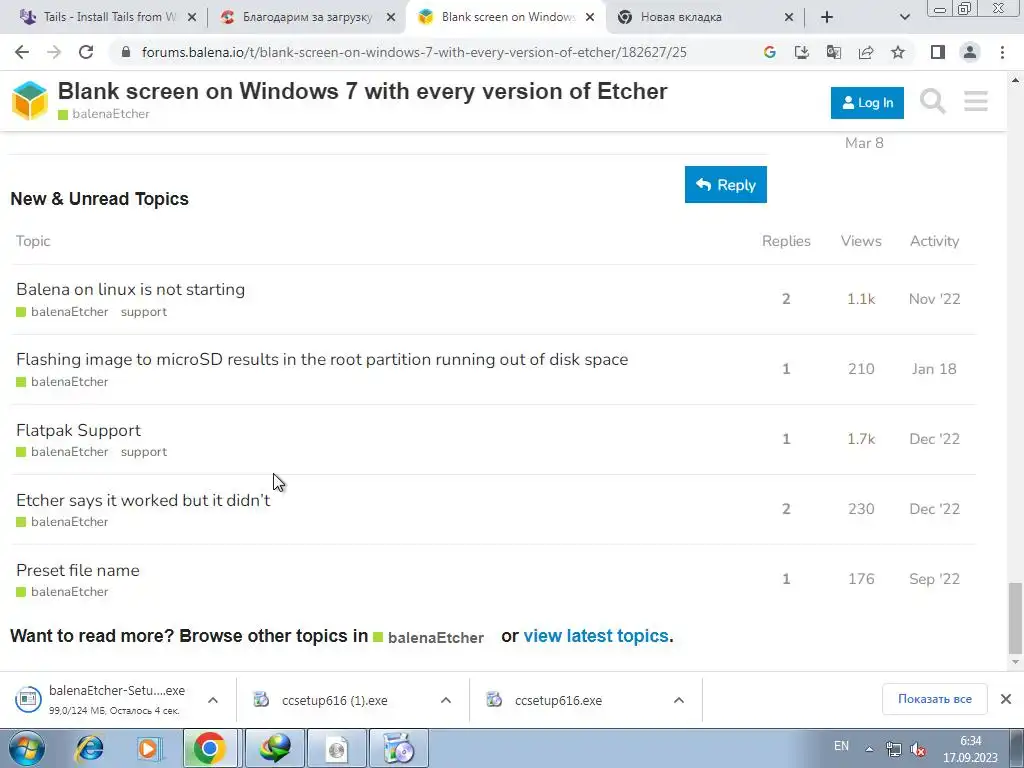
Task: Share this page icon
Action: 866,52
